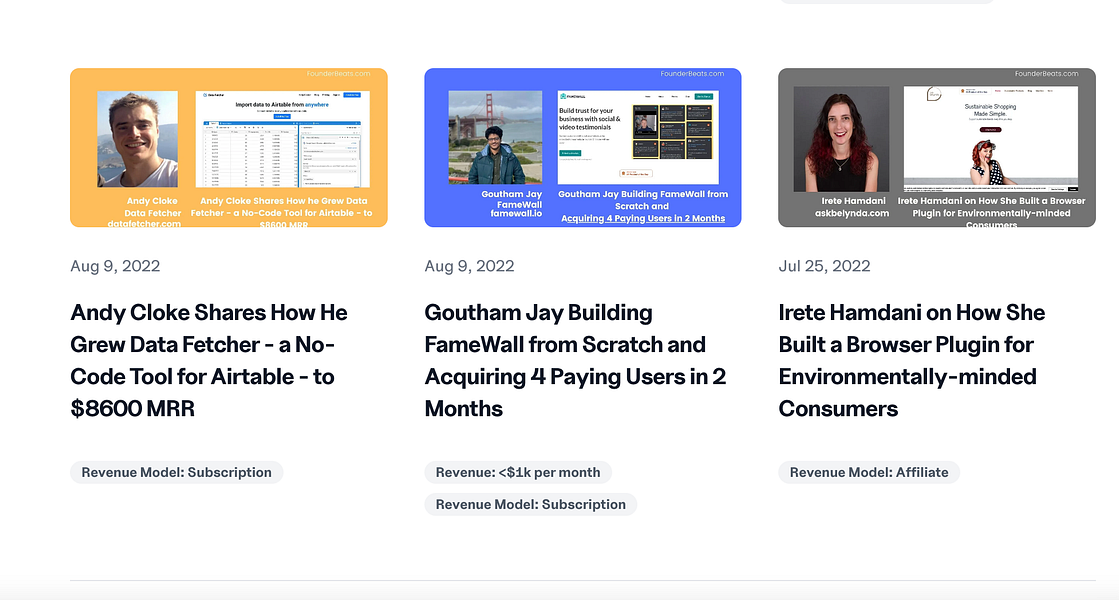Select the Revenue Model: Affiliate tag

pyautogui.click(x=869, y=472)
